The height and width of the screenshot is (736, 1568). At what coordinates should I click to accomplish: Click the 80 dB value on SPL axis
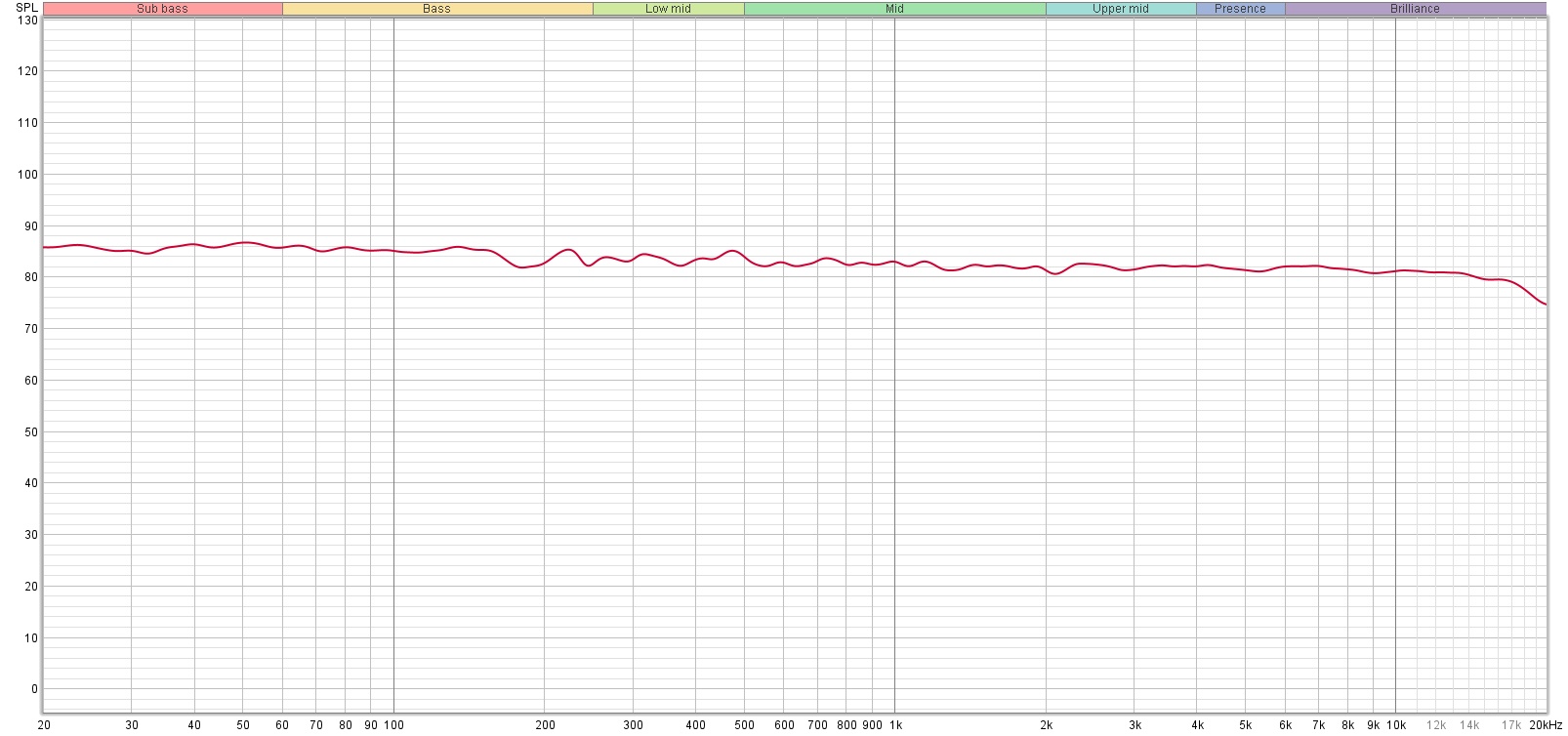click(x=31, y=277)
